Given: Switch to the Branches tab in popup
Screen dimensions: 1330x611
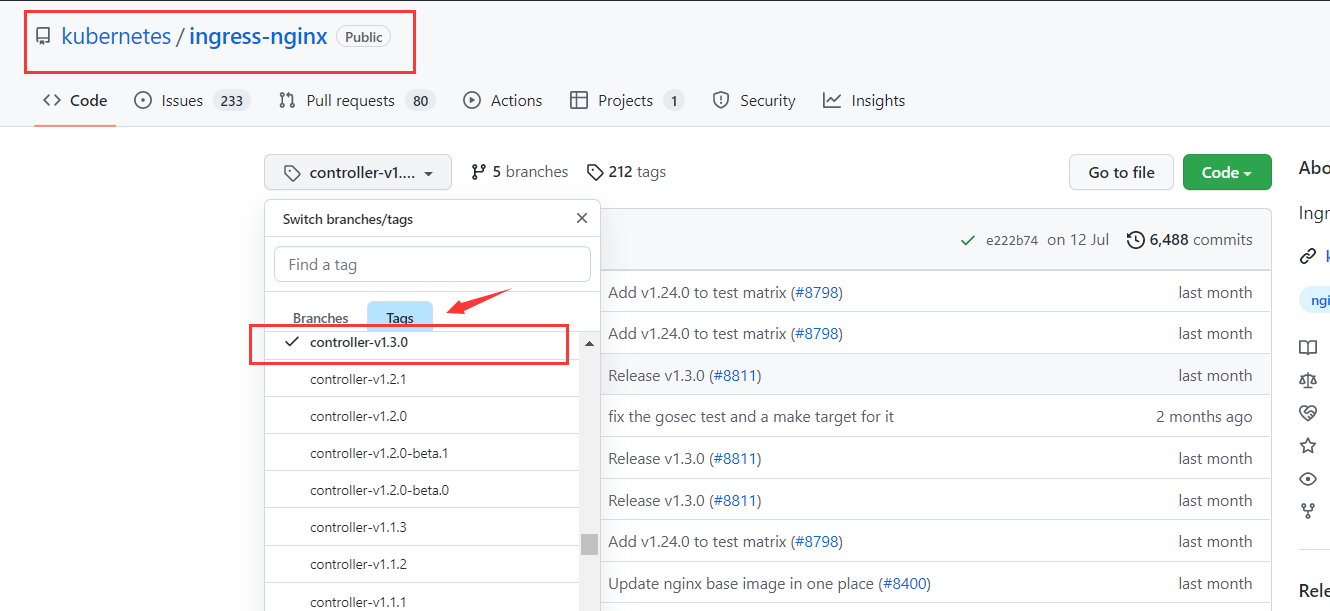Looking at the screenshot, I should pos(321,318).
